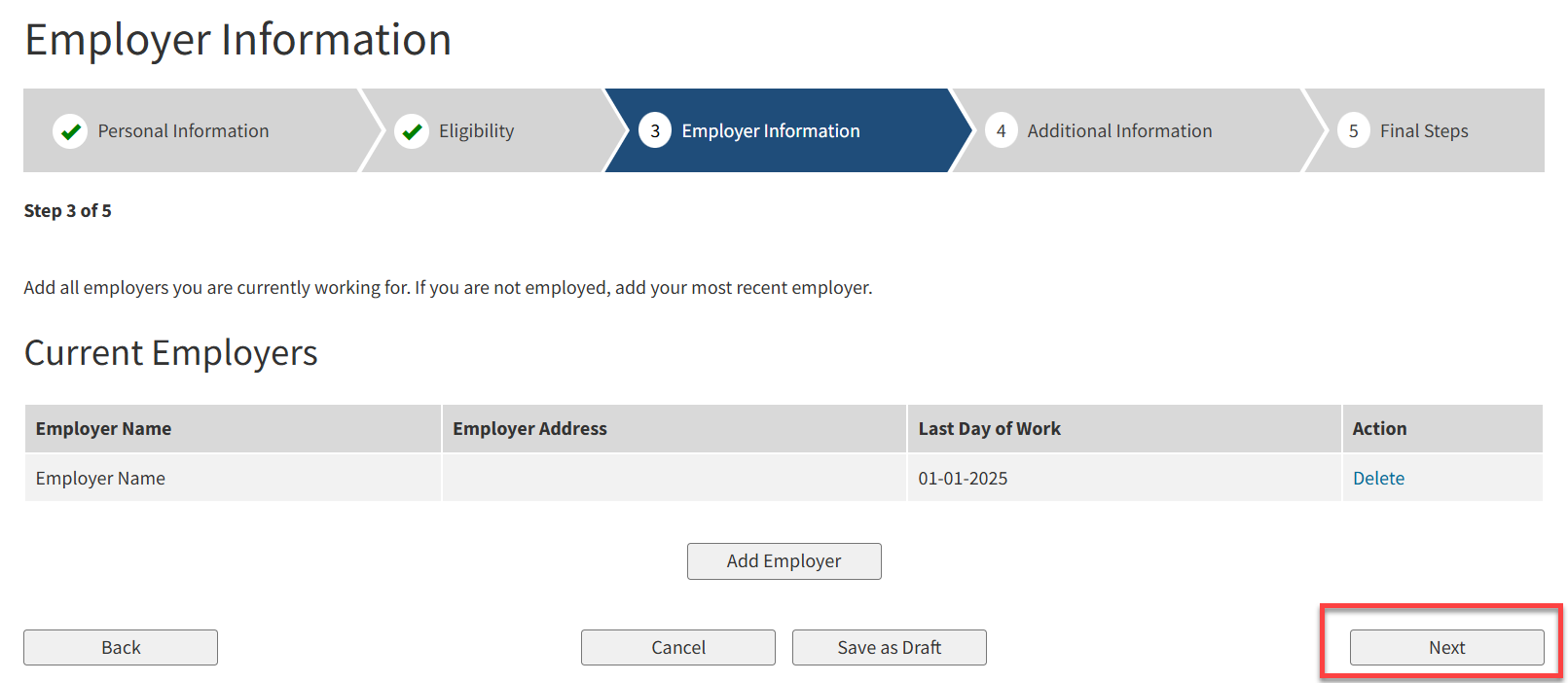This screenshot has height=683, width=1568.
Task: Proceed with the Next button
Action: (1446, 648)
